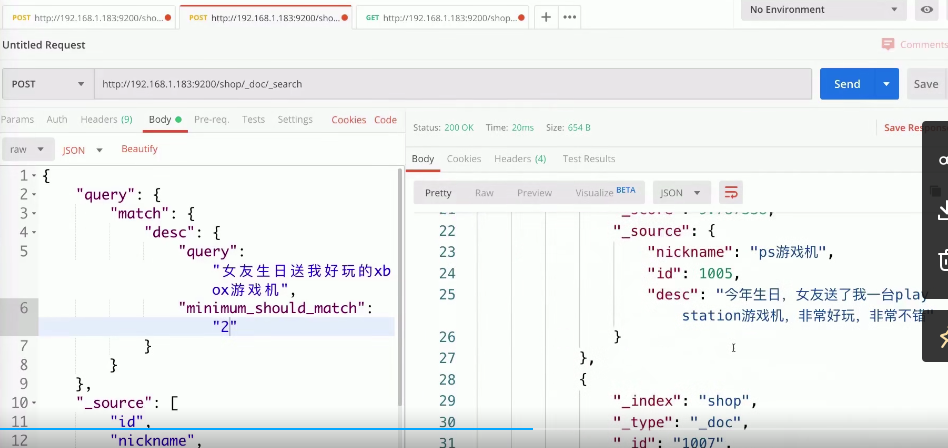
Task: Select the response Body tab
Action: (x=423, y=159)
